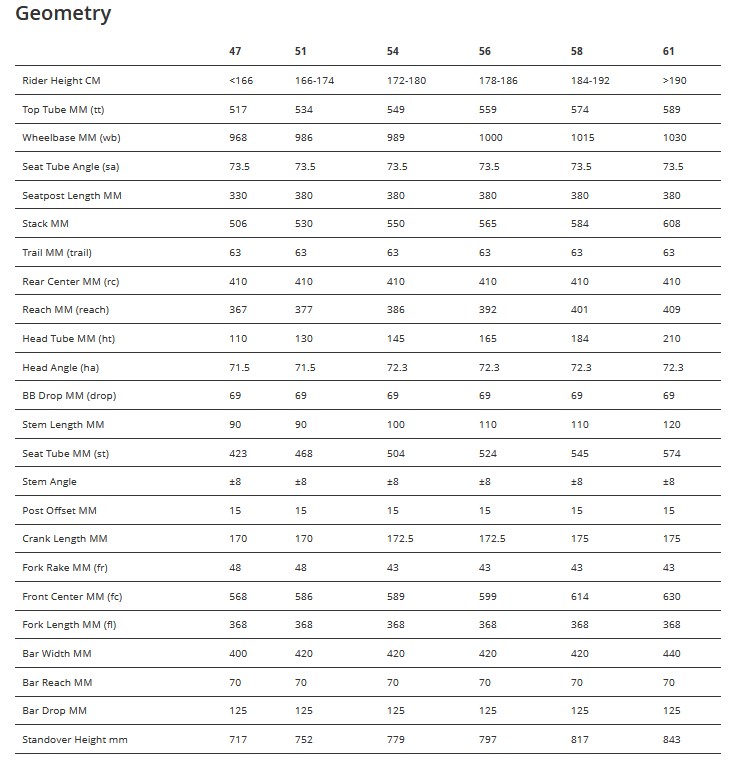Click the Crank Length MM row label
This screenshot has height=772, width=739.
(x=64, y=539)
